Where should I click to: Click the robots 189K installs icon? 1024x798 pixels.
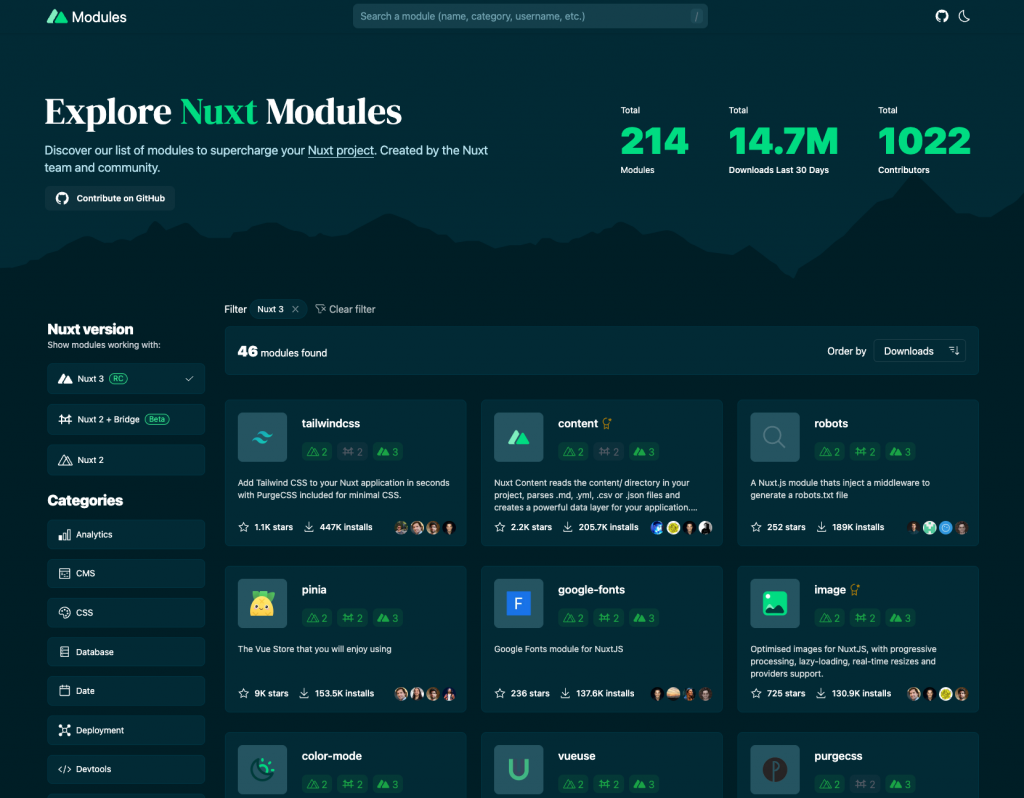822,527
